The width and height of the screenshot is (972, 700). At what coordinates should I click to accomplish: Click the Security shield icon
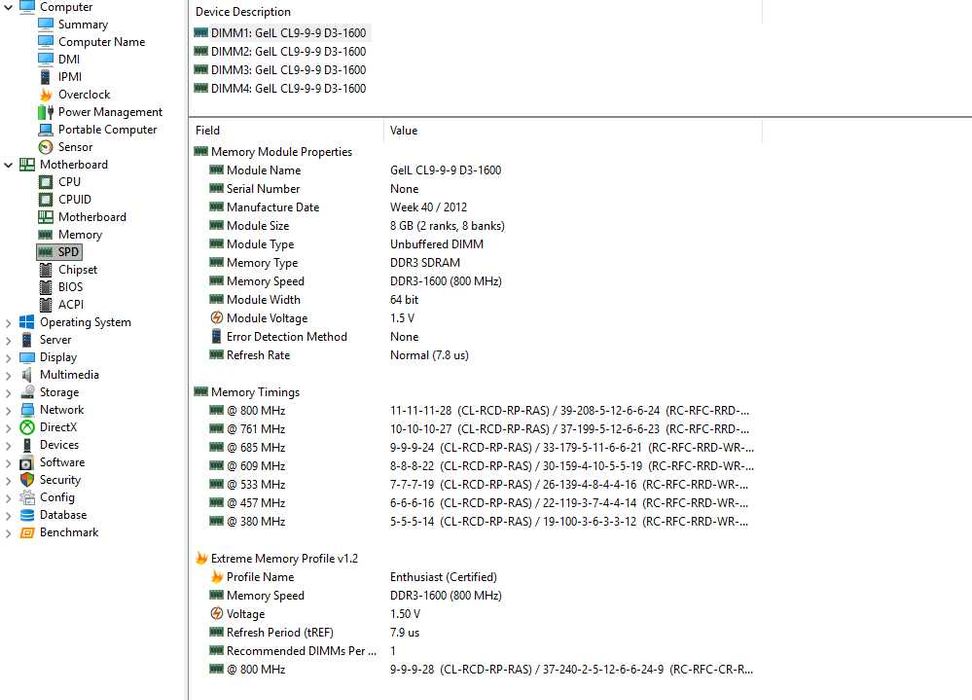[x=27, y=480]
